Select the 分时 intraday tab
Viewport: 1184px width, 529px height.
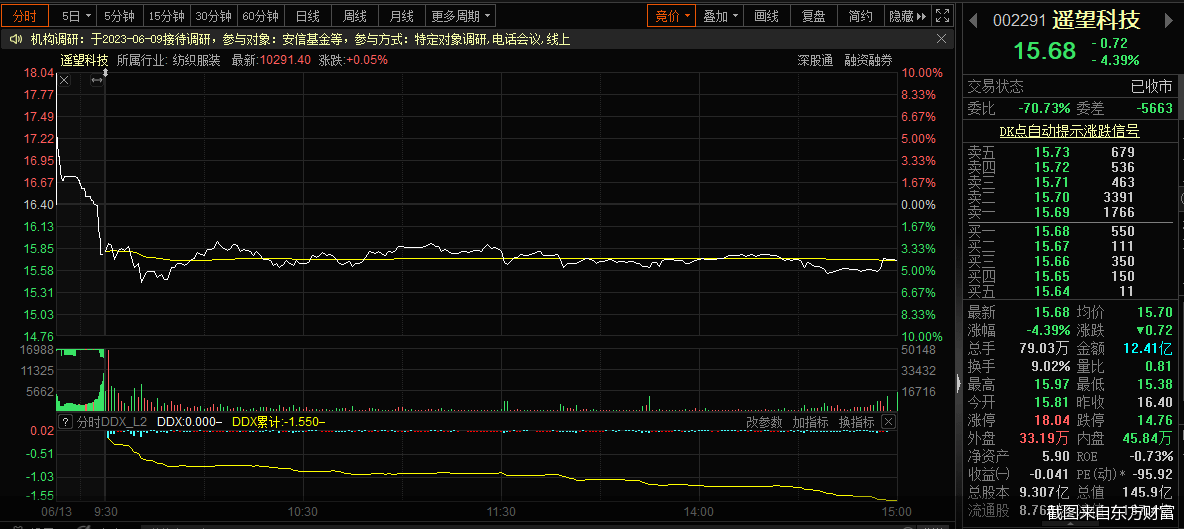click(25, 16)
